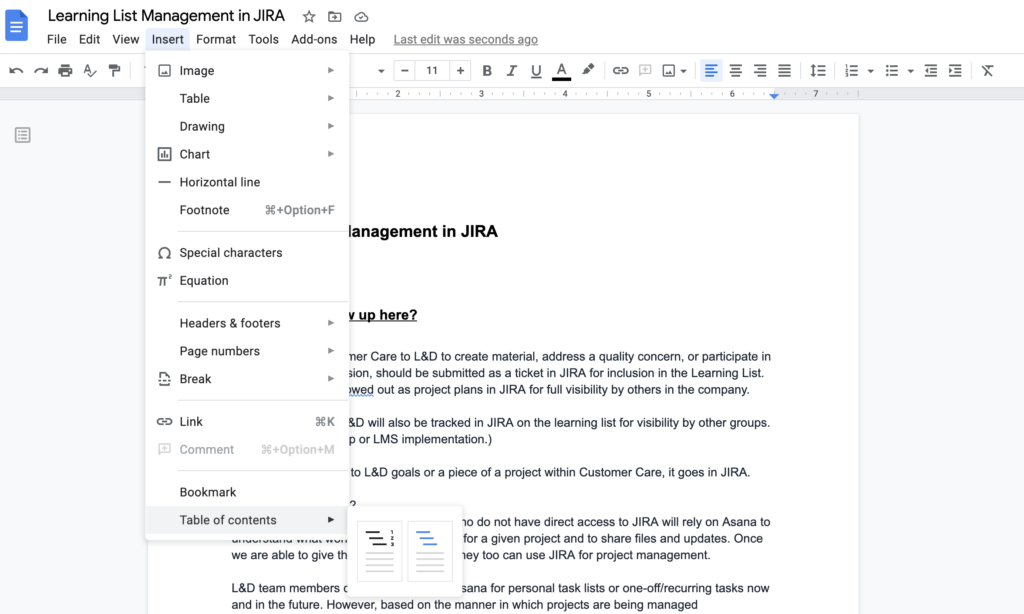Select table of contents with page numbers
The image size is (1024, 614).
click(379, 551)
